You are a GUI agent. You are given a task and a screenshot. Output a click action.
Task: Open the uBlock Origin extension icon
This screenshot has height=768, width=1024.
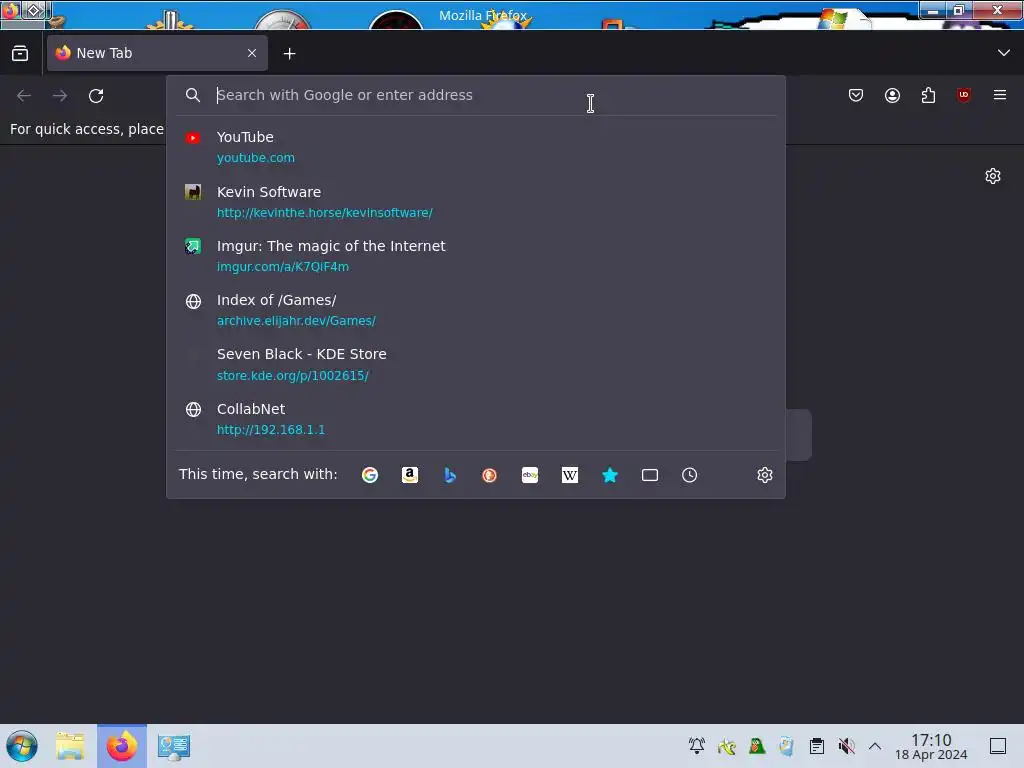[964, 95]
